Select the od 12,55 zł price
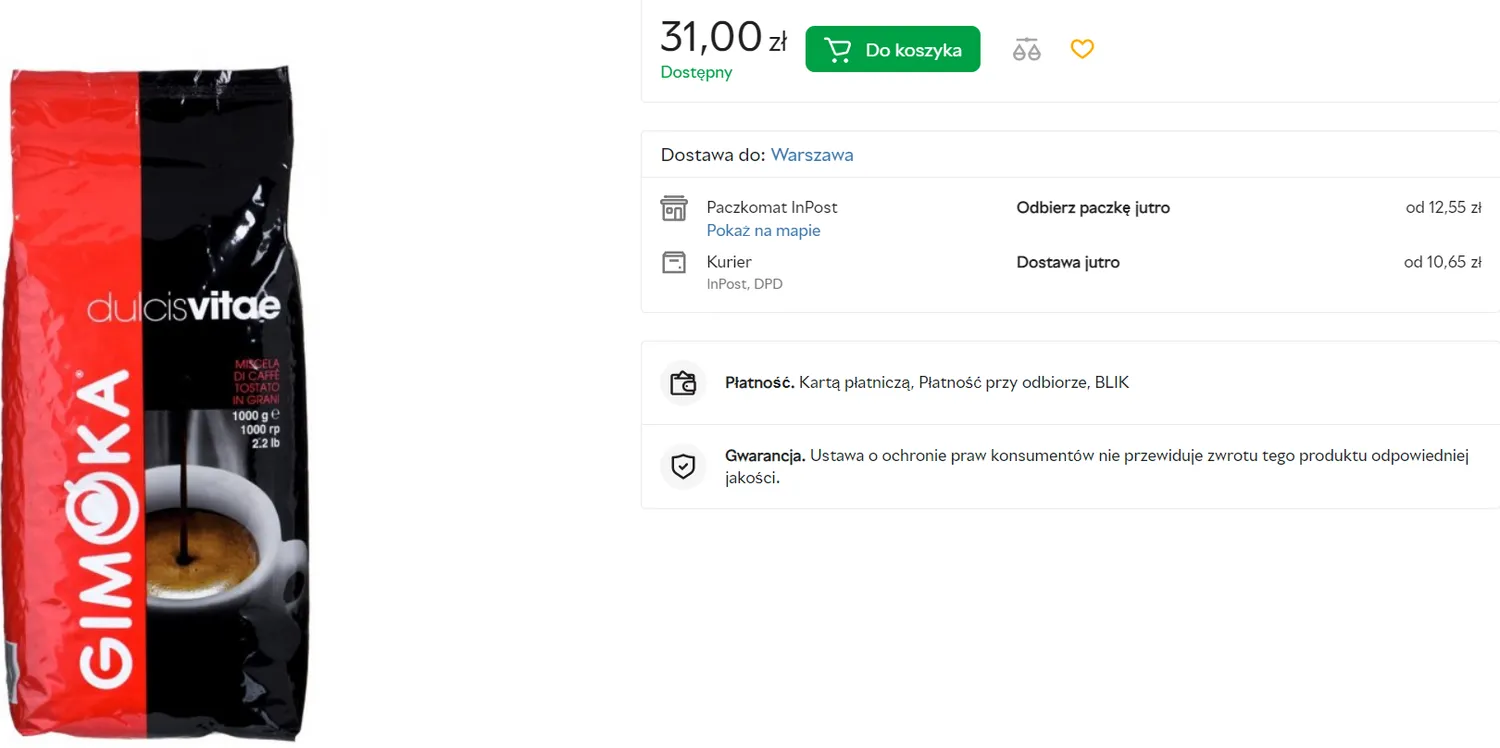 1443,208
